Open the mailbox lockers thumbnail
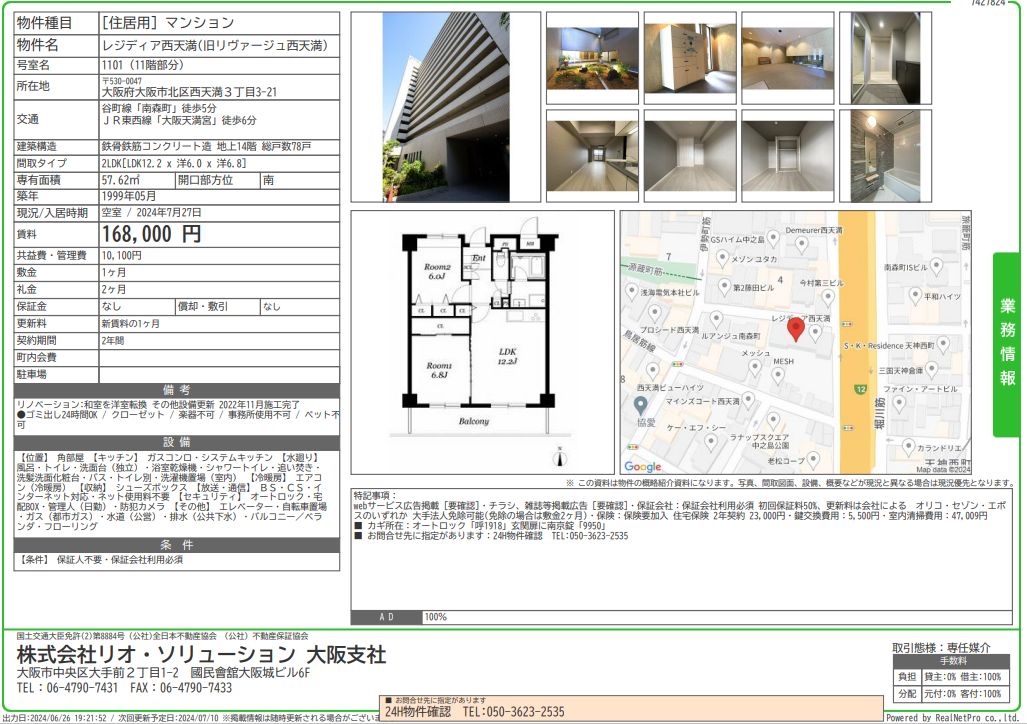Image resolution: width=1027 pixels, height=724 pixels. (690, 58)
